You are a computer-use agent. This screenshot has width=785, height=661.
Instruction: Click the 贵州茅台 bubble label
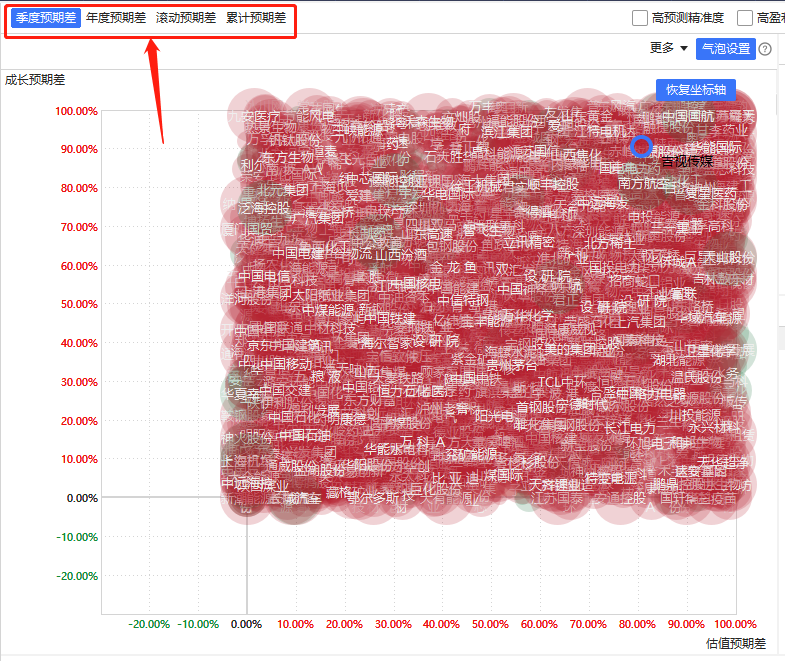tap(512, 366)
